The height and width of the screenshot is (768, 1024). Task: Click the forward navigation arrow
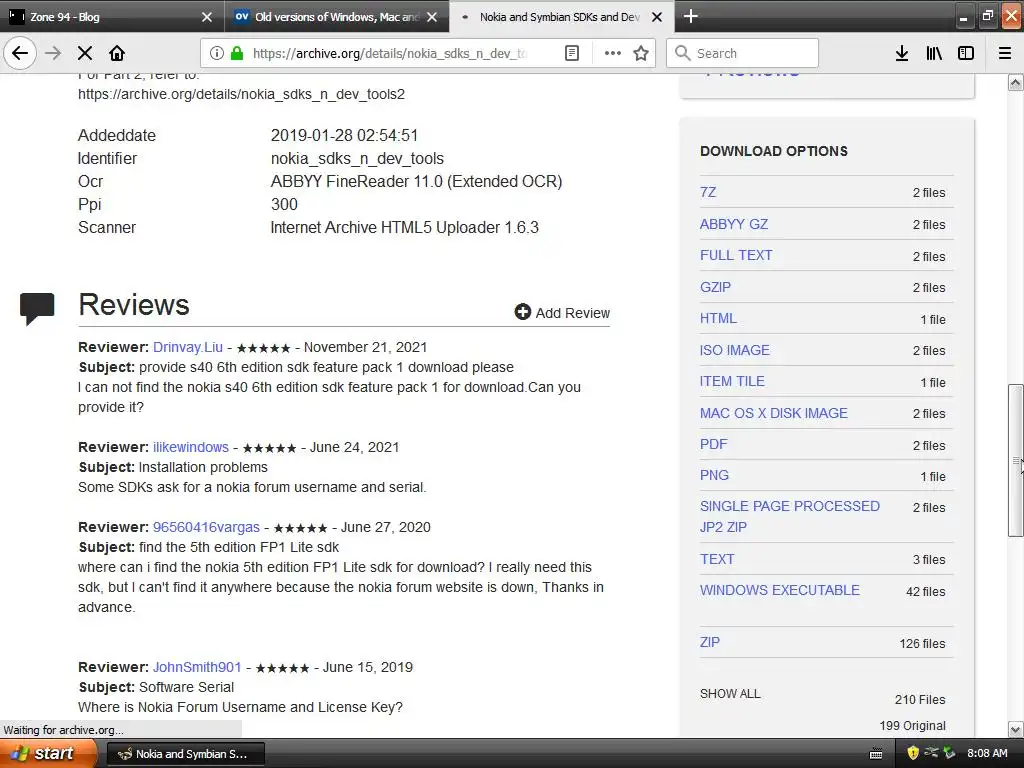pyautogui.click(x=53, y=53)
